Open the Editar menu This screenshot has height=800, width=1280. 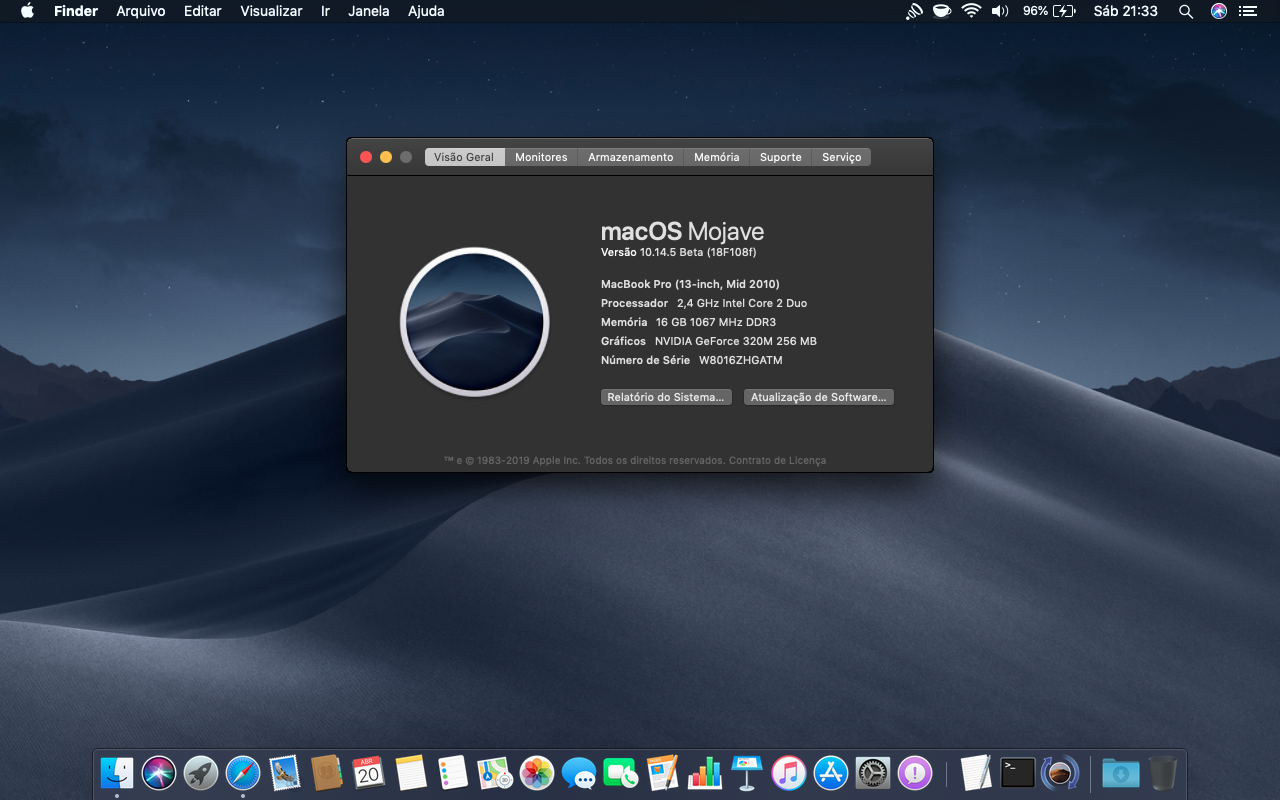click(x=203, y=11)
